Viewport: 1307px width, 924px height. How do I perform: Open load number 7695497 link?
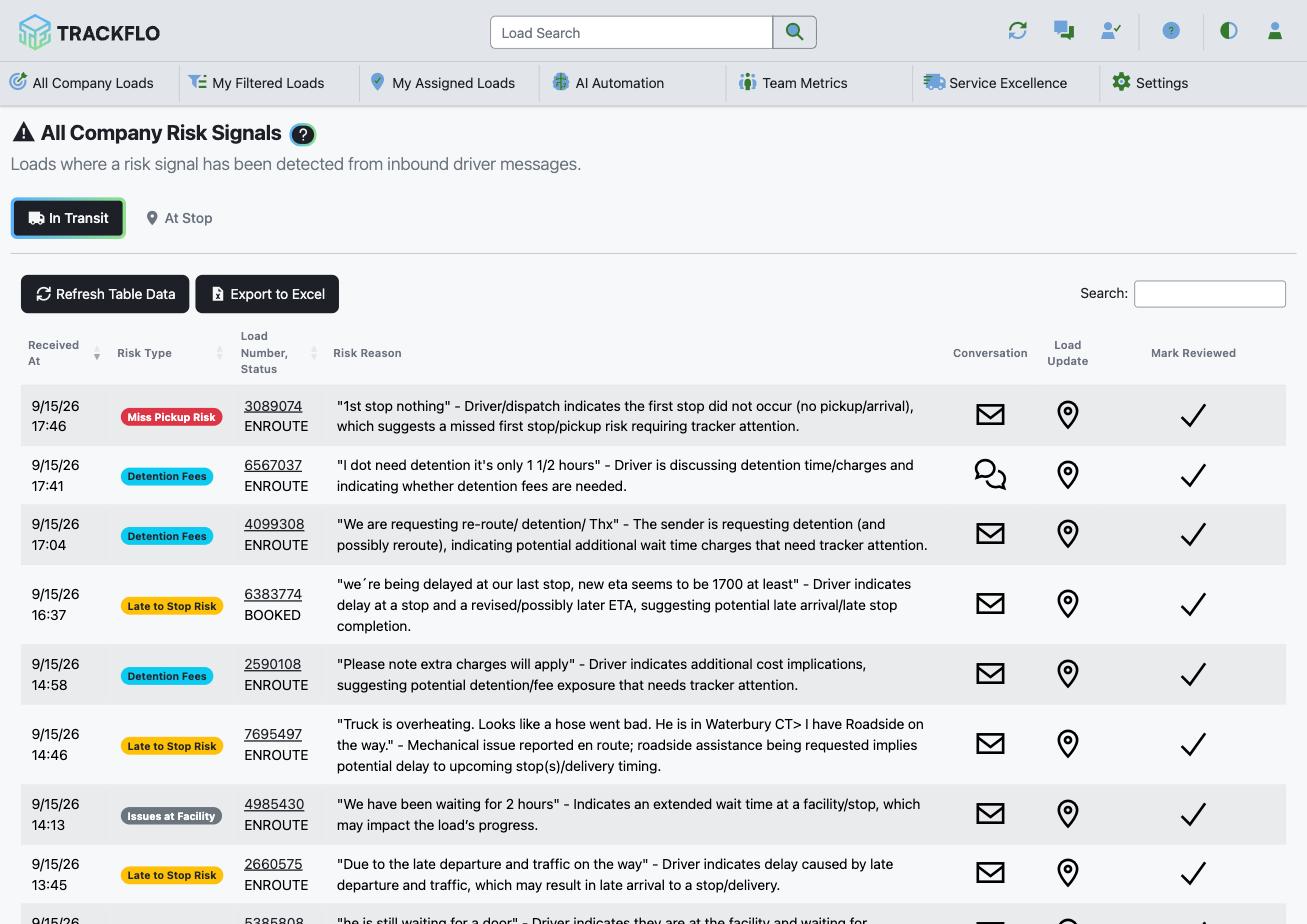273,734
